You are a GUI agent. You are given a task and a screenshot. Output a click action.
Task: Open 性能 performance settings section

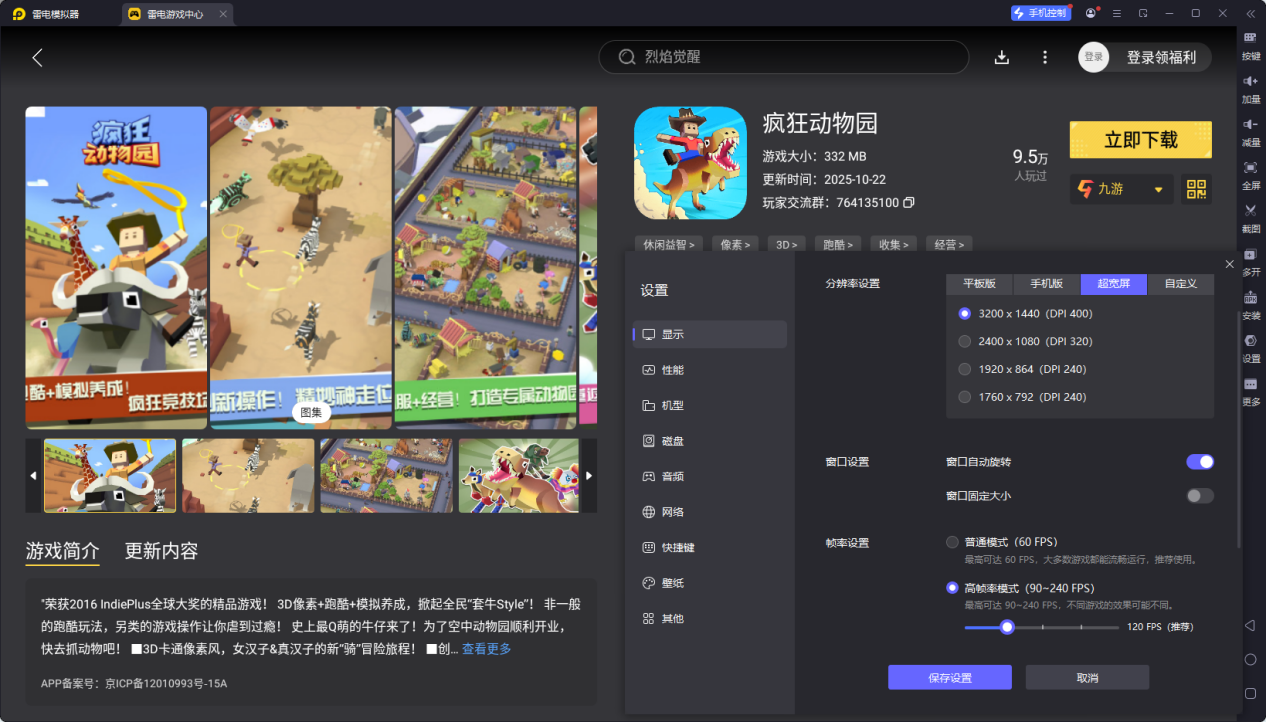709,370
